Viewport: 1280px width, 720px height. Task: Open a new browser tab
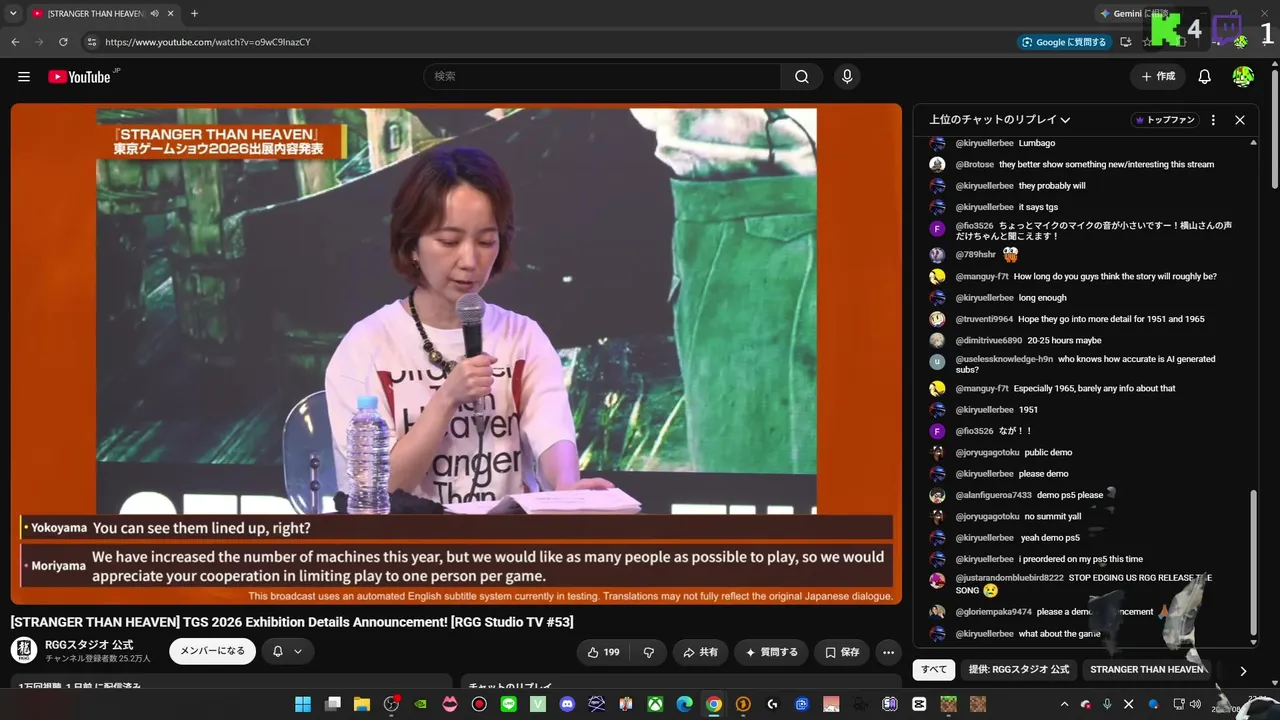(194, 13)
